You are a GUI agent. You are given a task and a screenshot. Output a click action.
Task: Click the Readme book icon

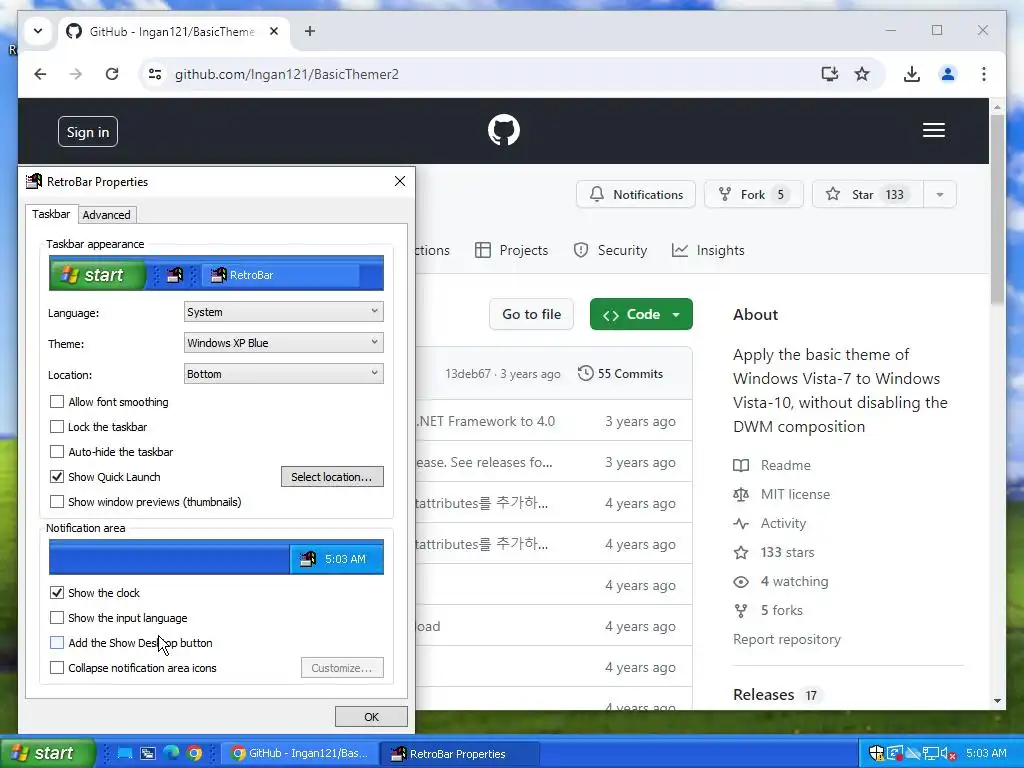coord(741,465)
